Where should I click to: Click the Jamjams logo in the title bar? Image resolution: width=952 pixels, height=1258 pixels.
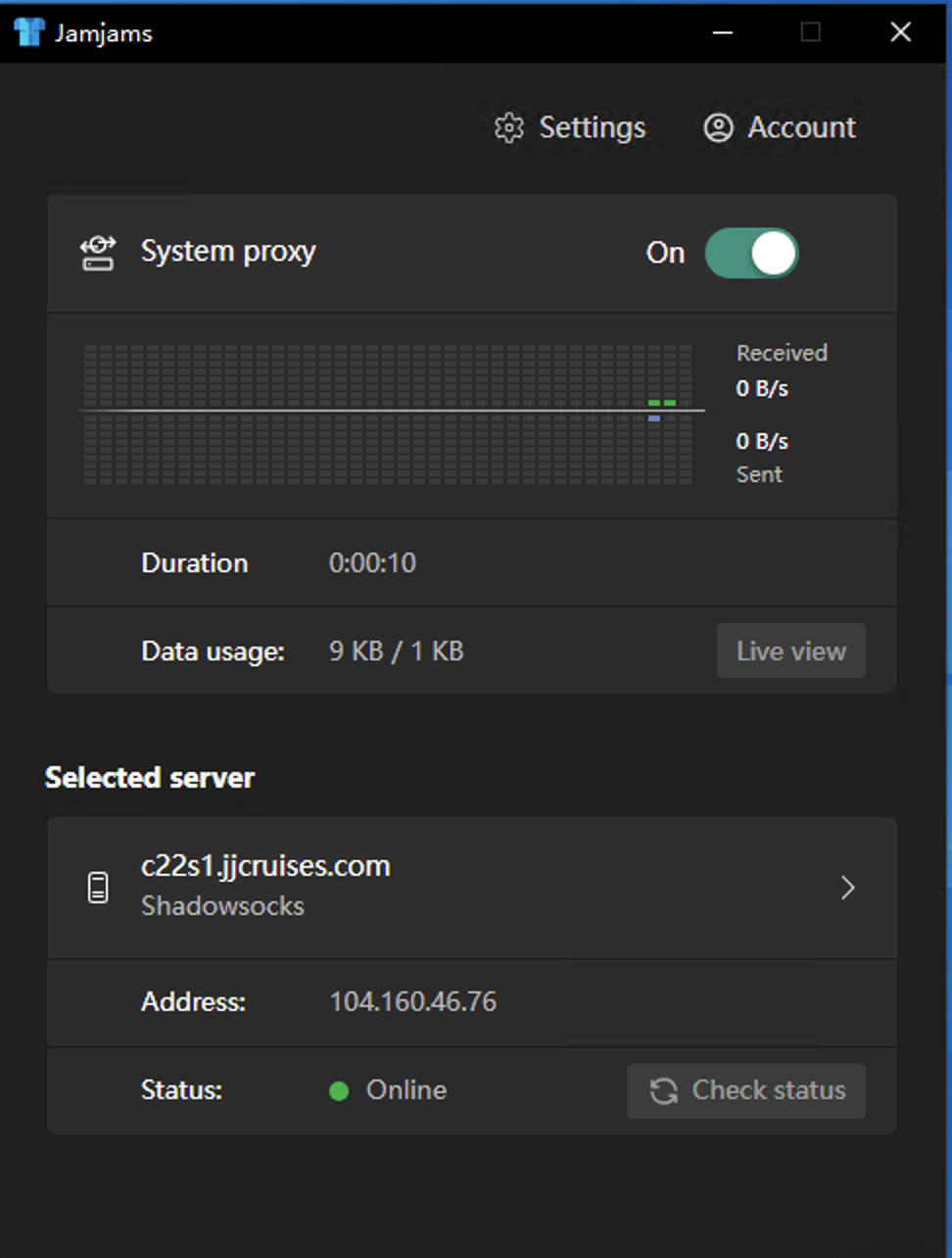click(28, 32)
